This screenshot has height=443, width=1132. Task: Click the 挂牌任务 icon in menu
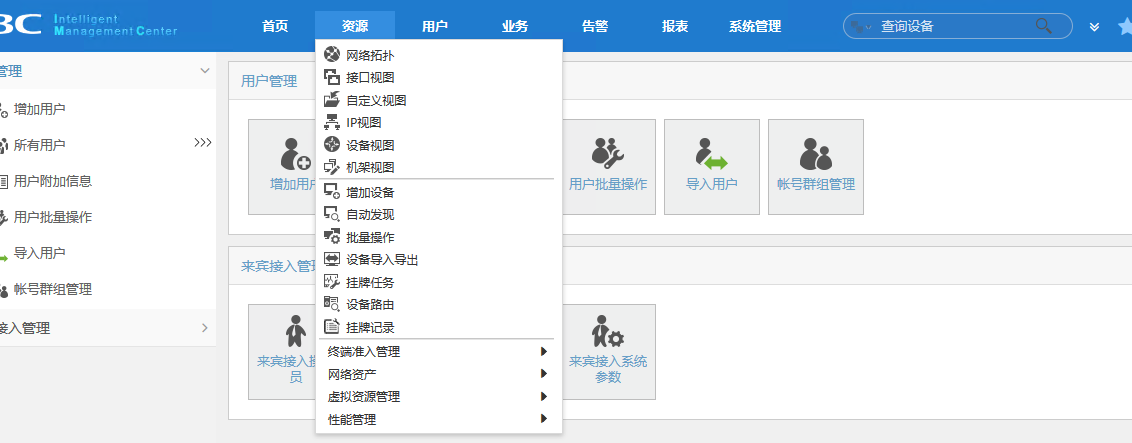point(331,282)
